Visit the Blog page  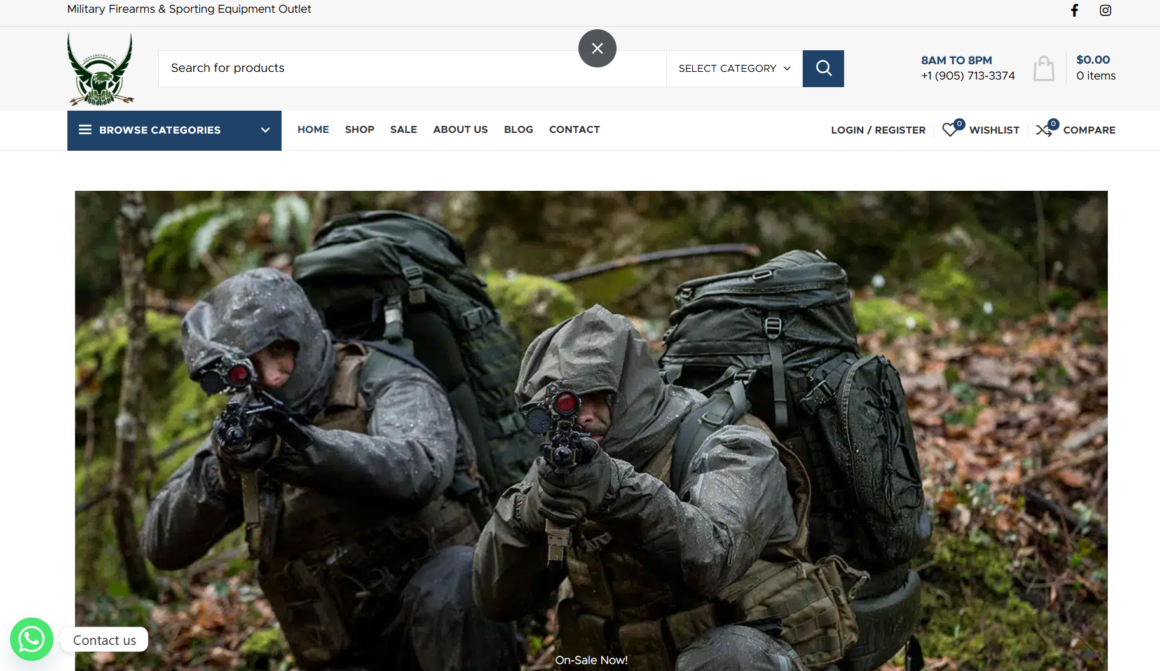coord(518,130)
